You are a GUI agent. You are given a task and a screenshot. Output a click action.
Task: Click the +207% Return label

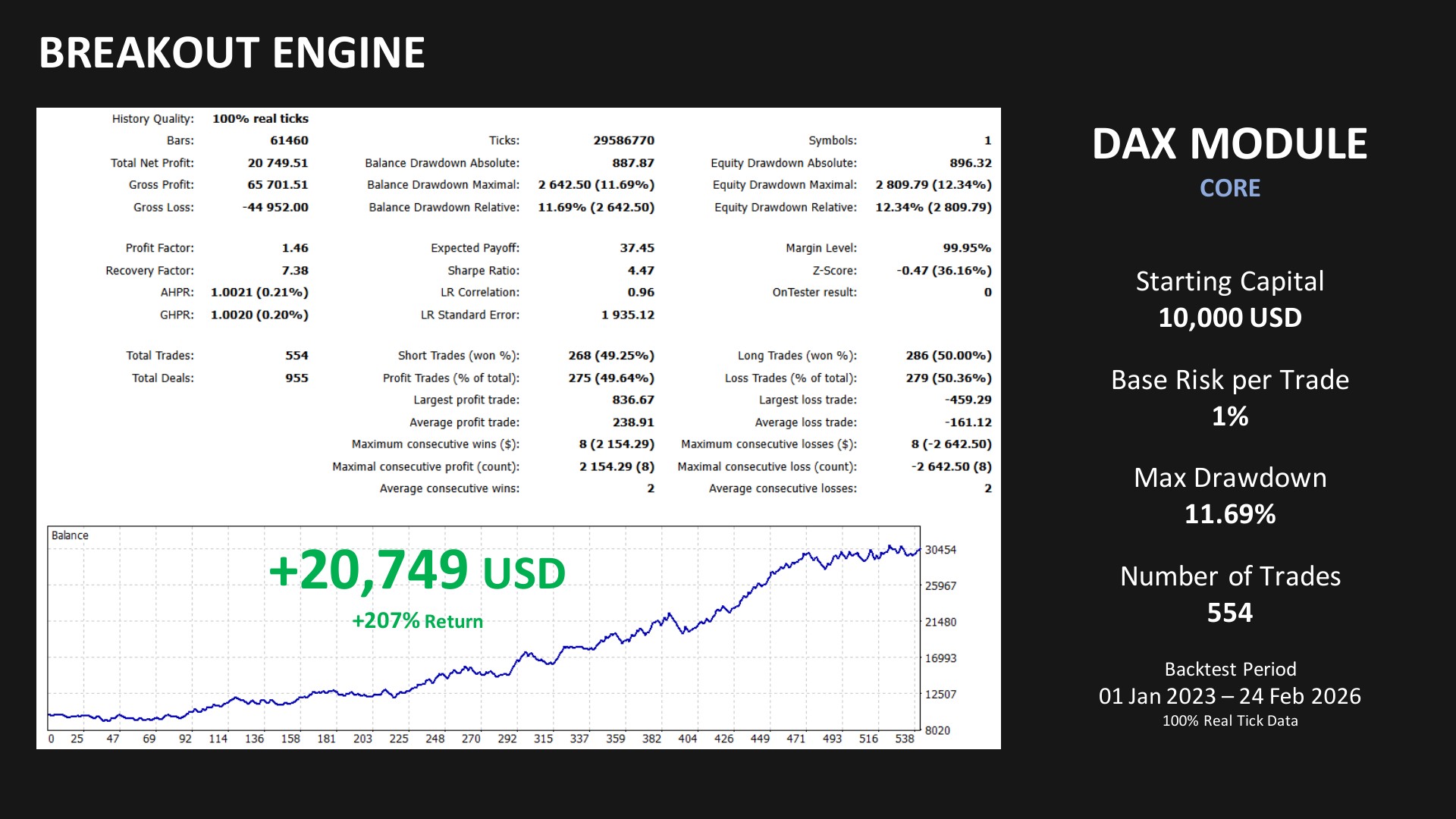(x=417, y=621)
